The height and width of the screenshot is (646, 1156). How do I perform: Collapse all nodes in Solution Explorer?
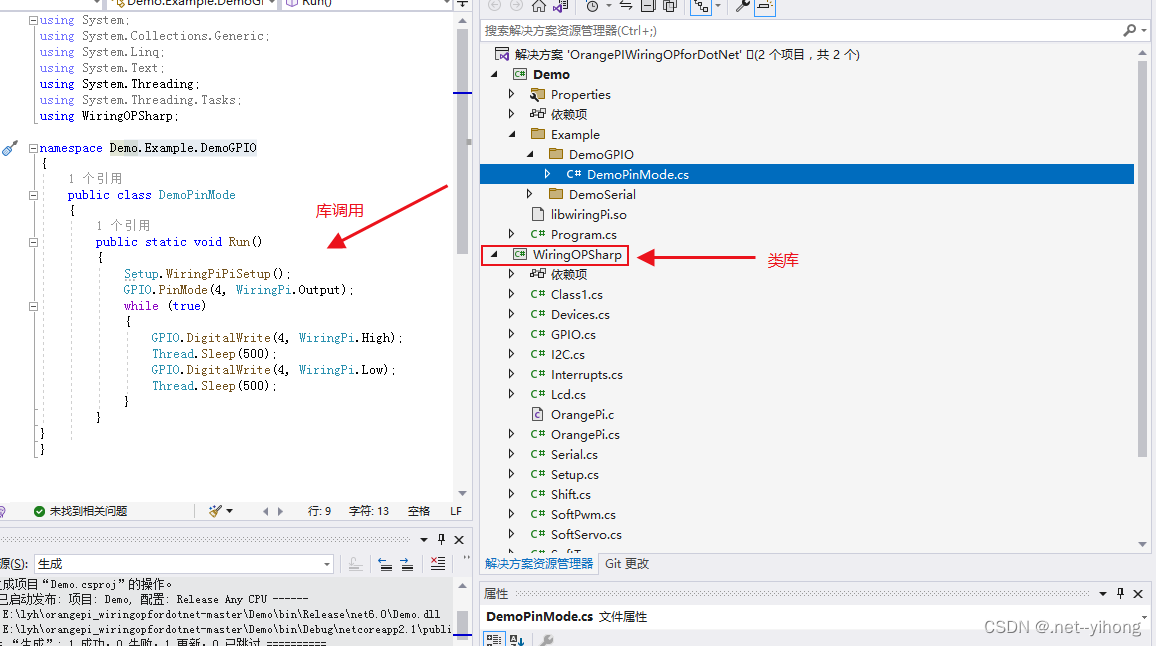pos(648,6)
